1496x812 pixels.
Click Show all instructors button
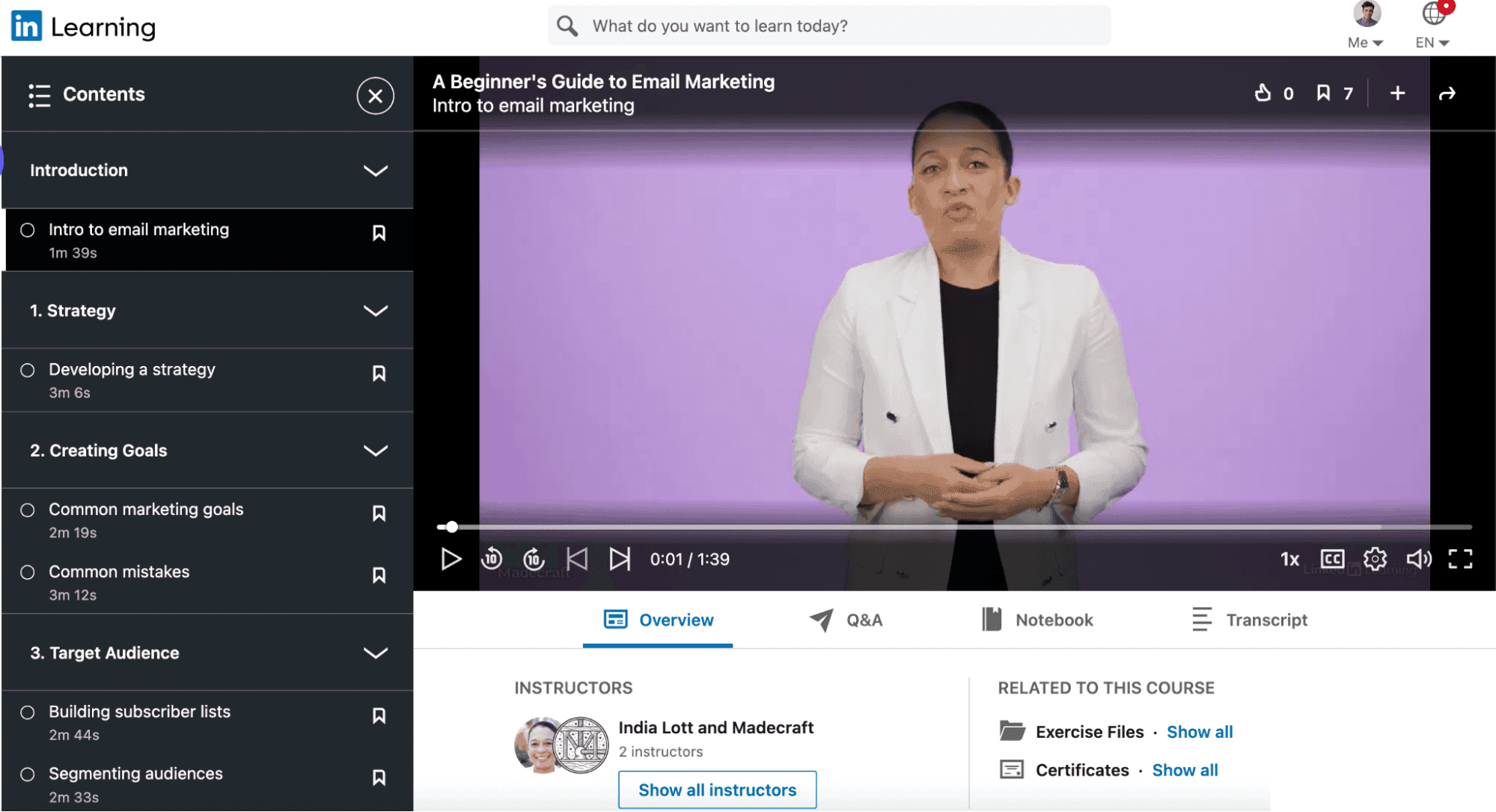(x=717, y=789)
